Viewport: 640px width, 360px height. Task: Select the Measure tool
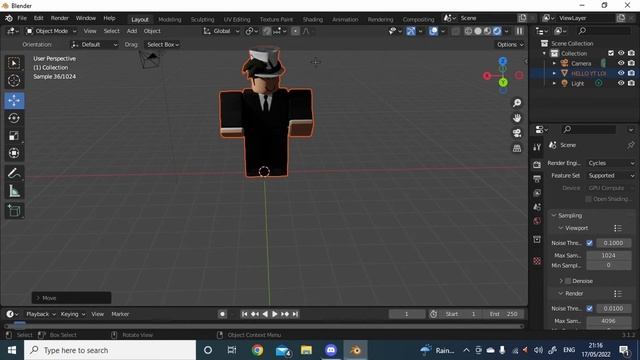[14, 191]
